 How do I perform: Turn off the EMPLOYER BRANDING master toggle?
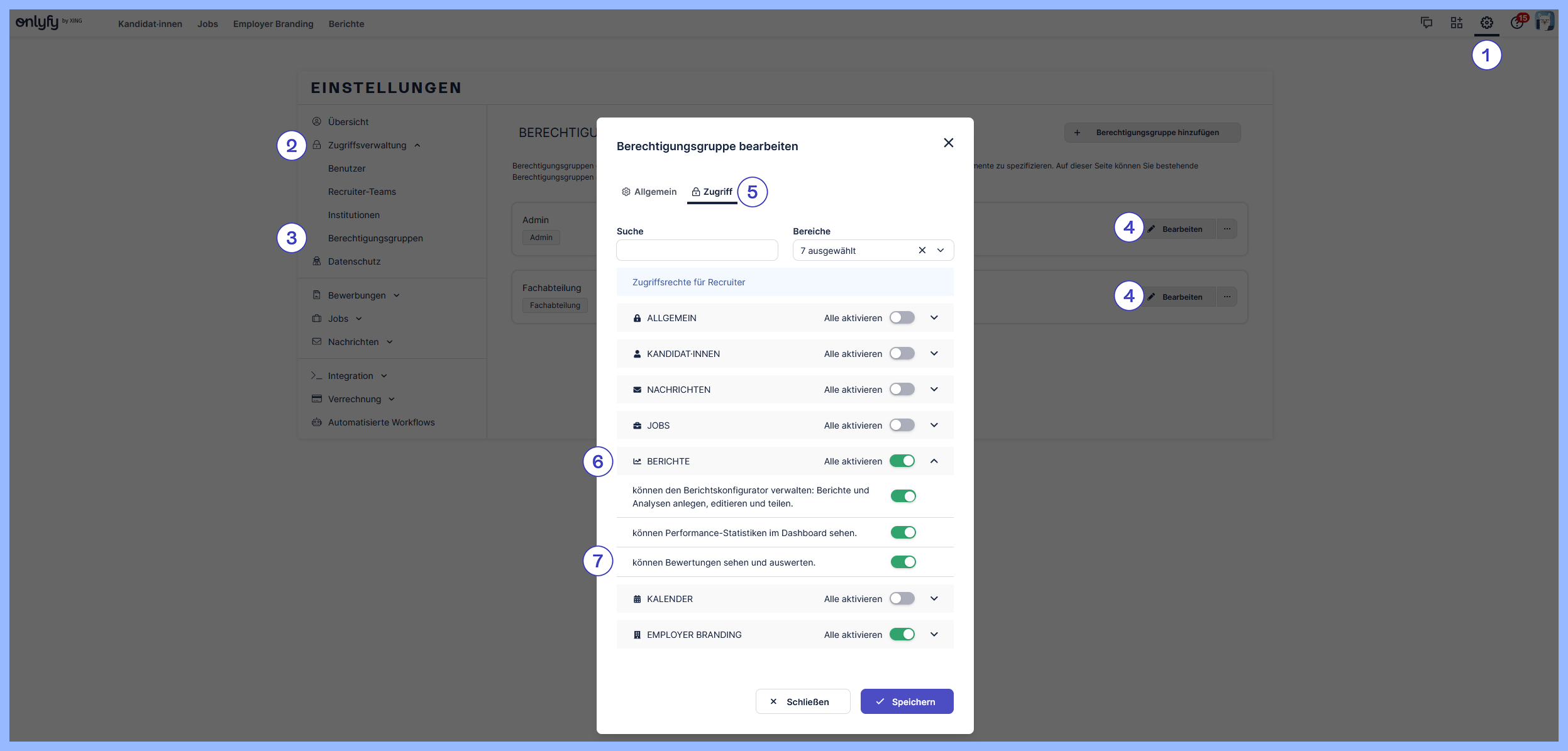pyautogui.click(x=903, y=634)
